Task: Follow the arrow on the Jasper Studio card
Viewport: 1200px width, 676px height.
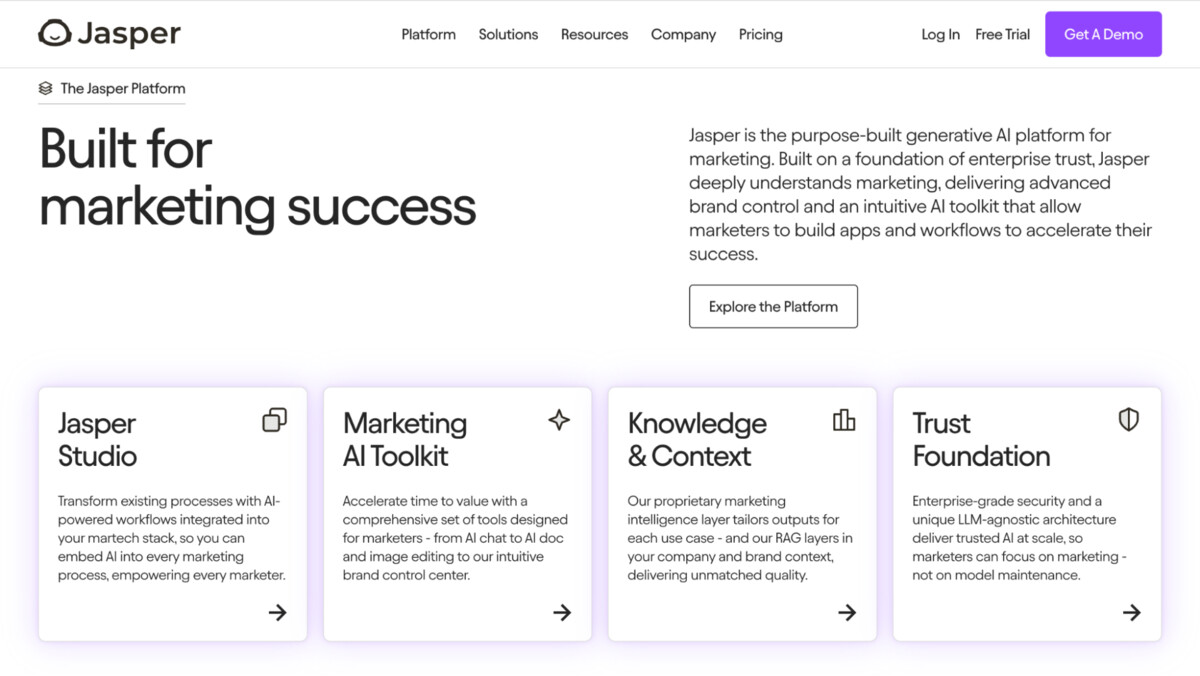Action: coord(278,612)
